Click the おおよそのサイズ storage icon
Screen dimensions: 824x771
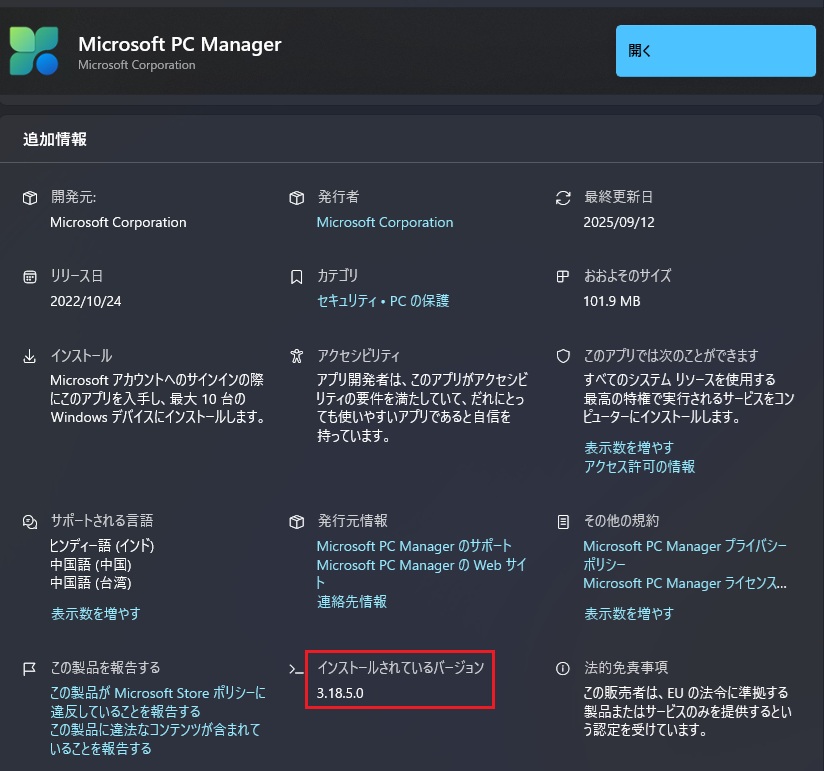click(562, 276)
